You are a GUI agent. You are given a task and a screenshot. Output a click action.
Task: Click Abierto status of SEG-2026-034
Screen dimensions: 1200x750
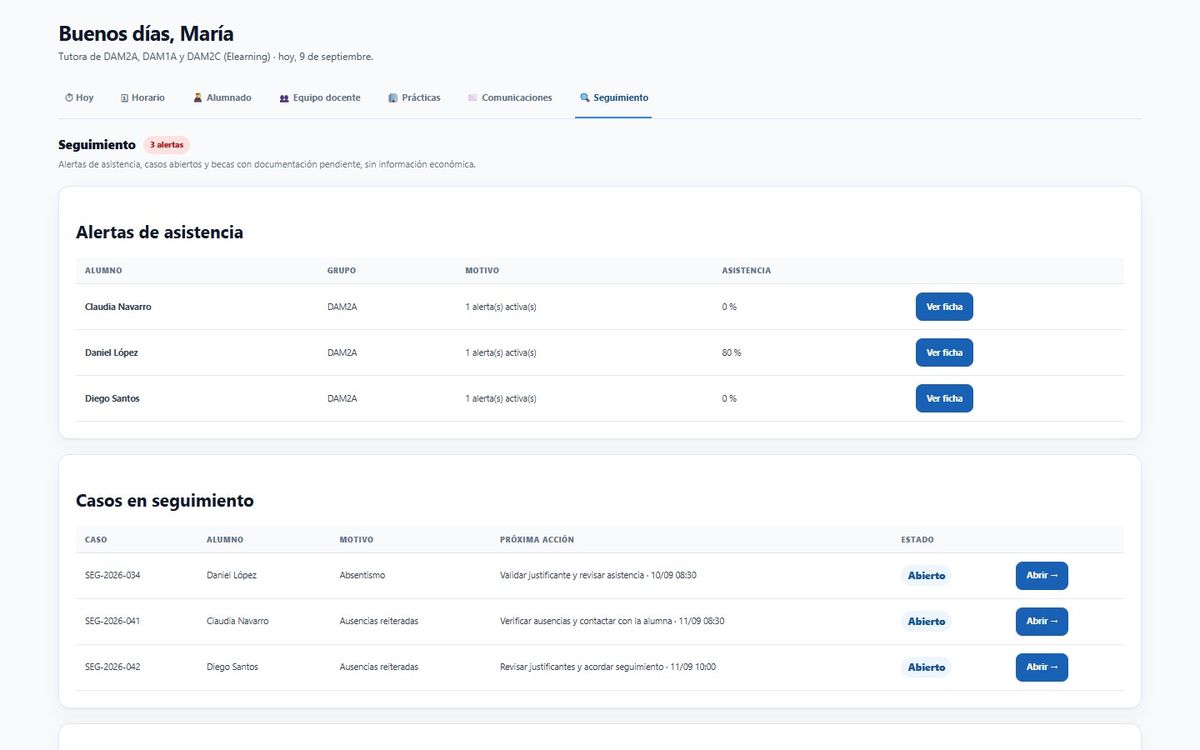click(926, 576)
